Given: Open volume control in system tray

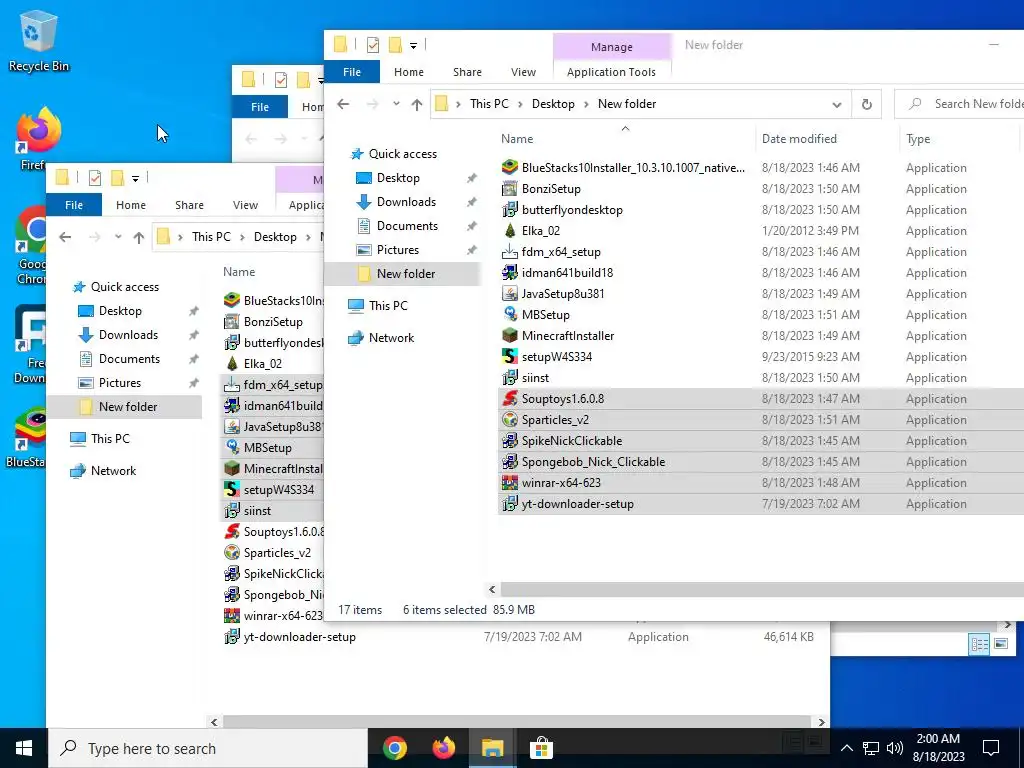Looking at the screenshot, I should [895, 748].
